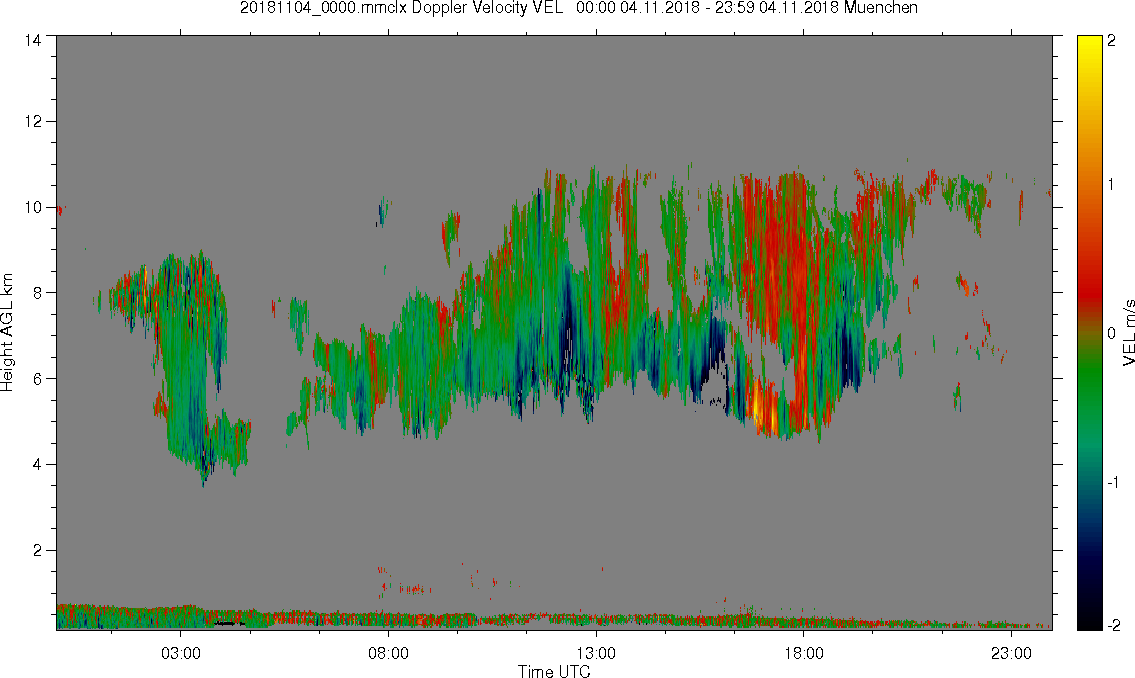Click the height label '6'
1135x678 pixels.
37,378
